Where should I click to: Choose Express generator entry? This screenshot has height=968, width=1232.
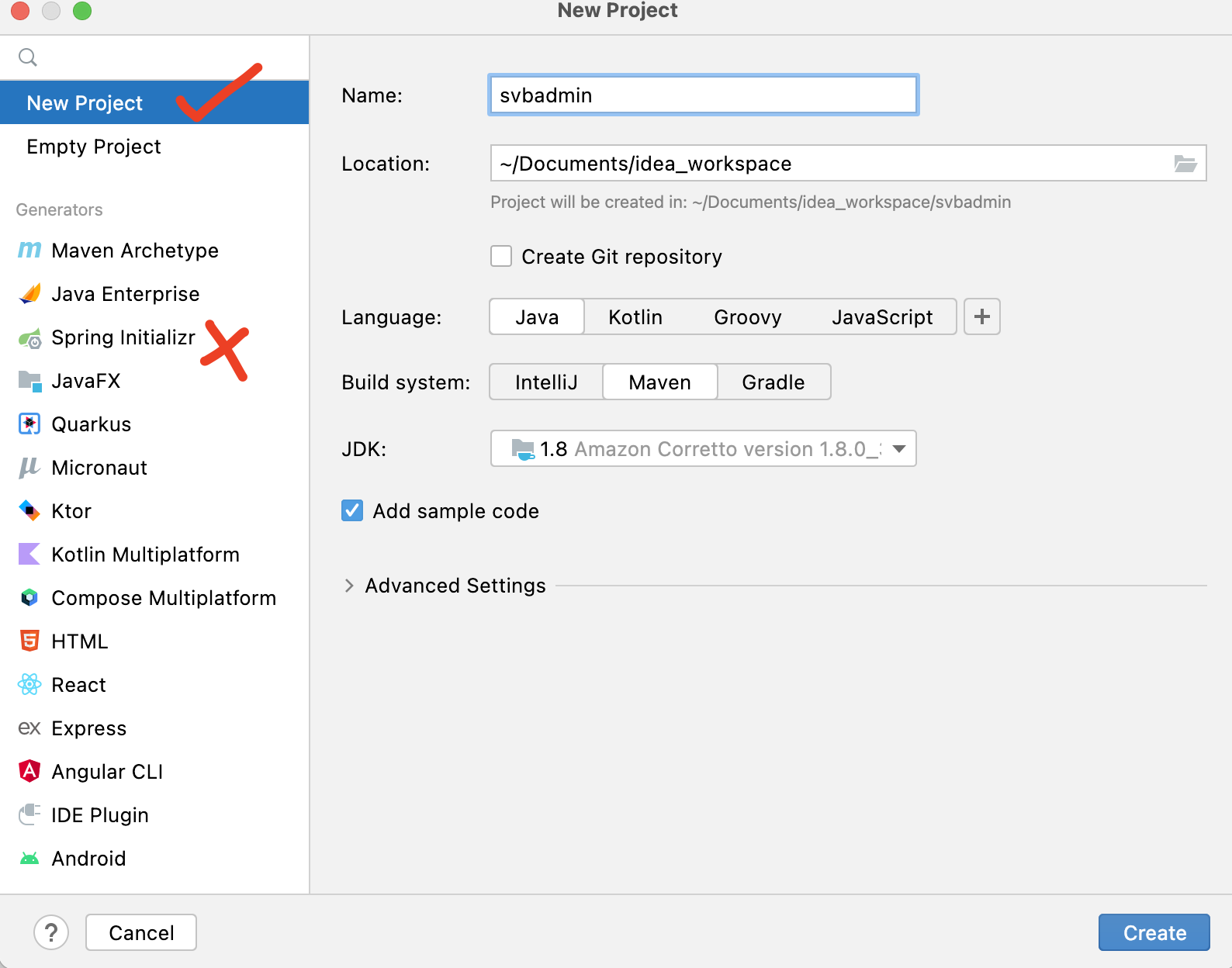click(154, 728)
